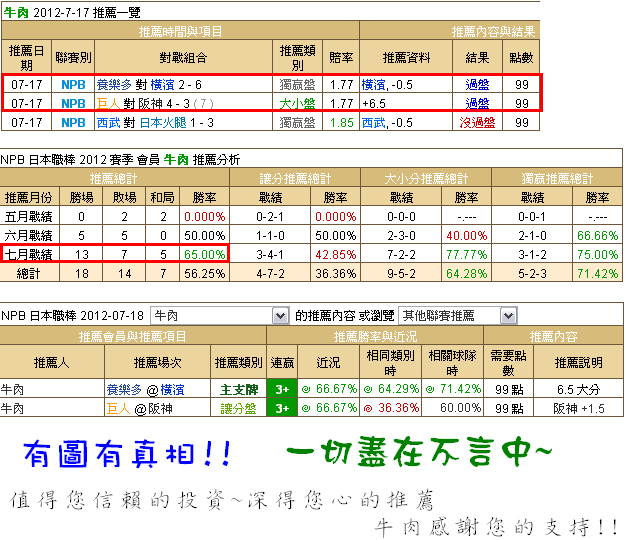Image resolution: width=626 pixels, height=540 pixels.
Task: Click the 西武 link in 推薦資料 column
Action: [373, 123]
